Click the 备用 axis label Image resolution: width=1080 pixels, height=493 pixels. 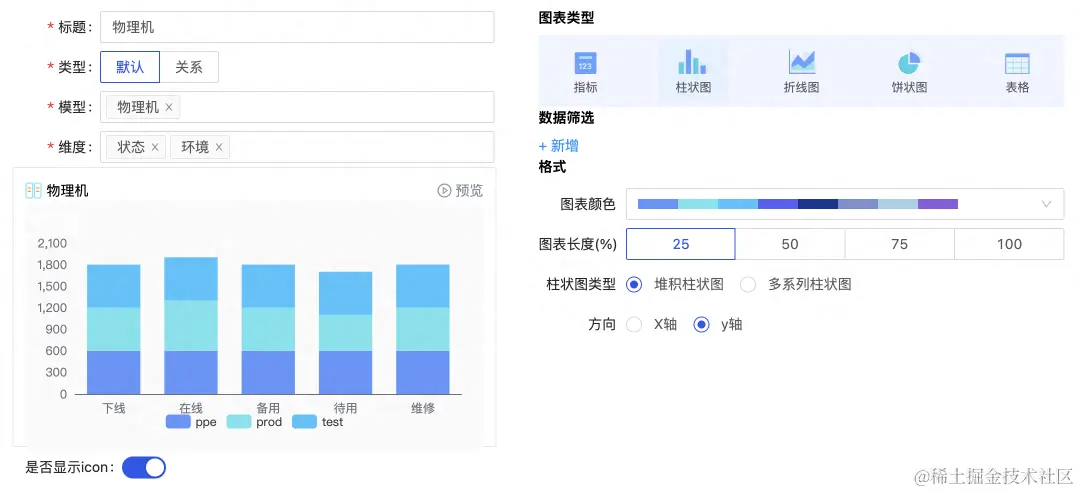coord(268,408)
